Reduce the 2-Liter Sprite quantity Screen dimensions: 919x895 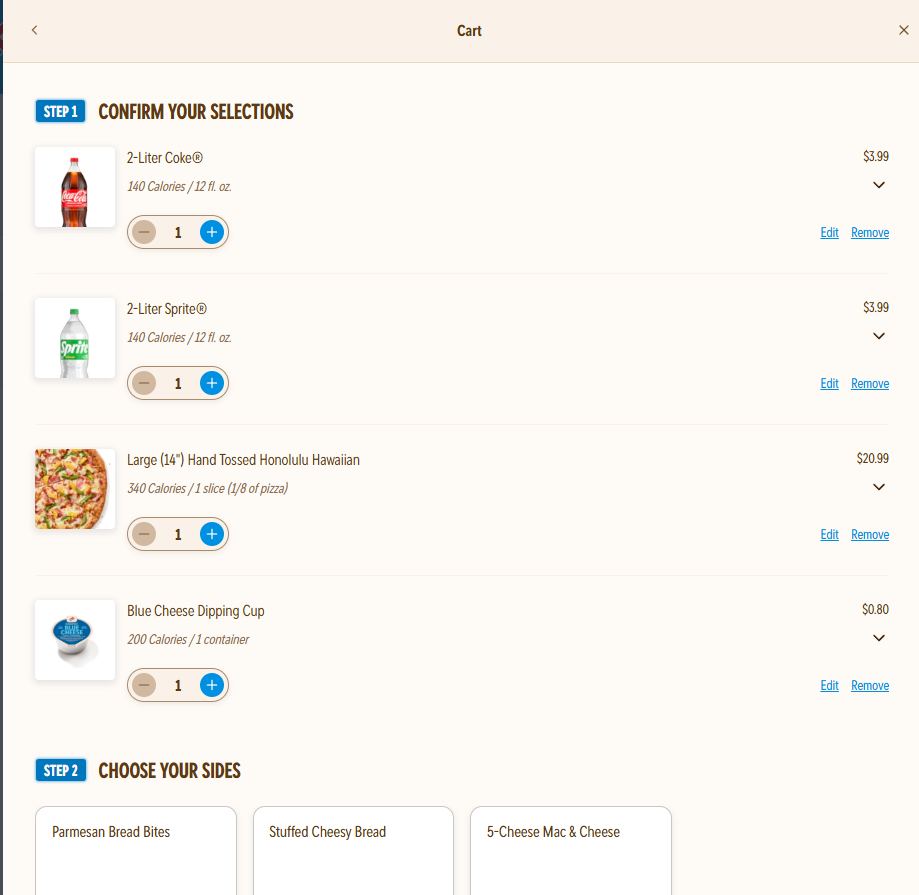tap(145, 383)
